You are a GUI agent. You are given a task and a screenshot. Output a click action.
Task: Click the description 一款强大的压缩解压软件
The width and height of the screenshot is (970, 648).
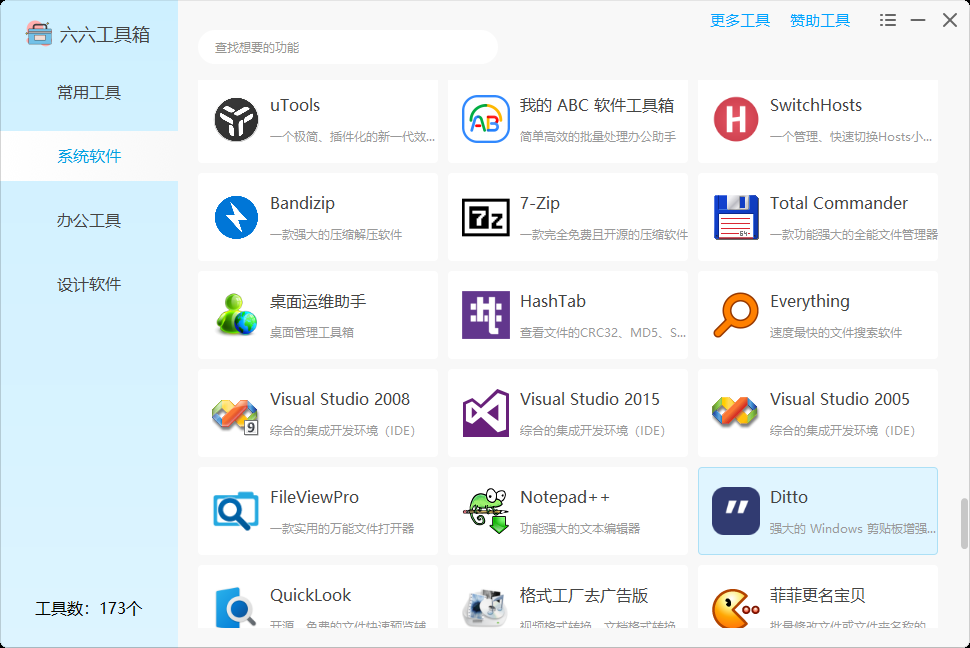336,235
